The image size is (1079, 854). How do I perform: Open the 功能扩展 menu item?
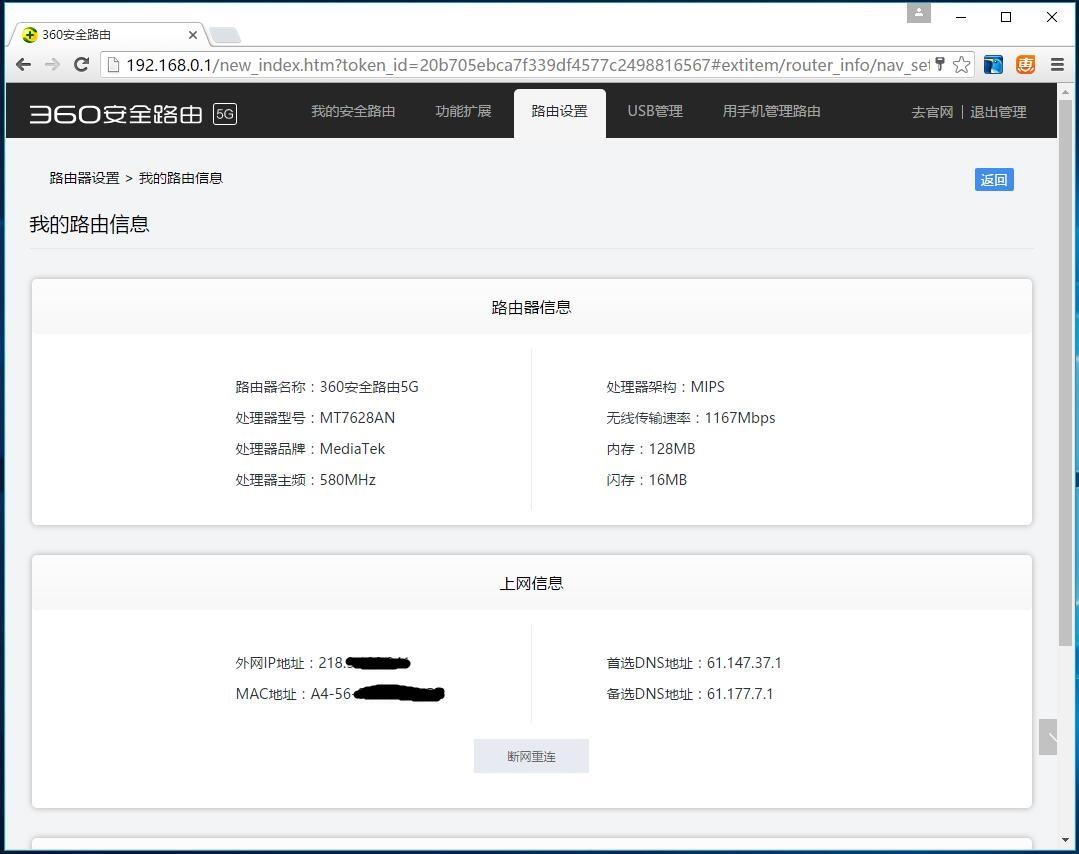point(463,112)
